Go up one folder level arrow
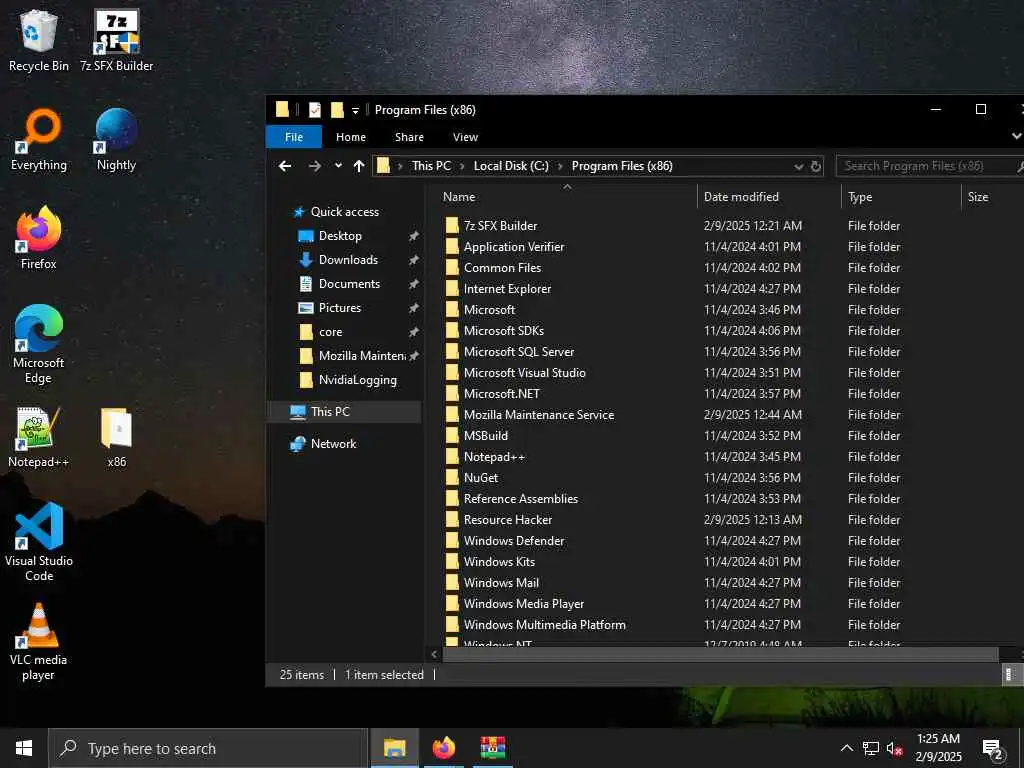The height and width of the screenshot is (768, 1024). point(359,166)
